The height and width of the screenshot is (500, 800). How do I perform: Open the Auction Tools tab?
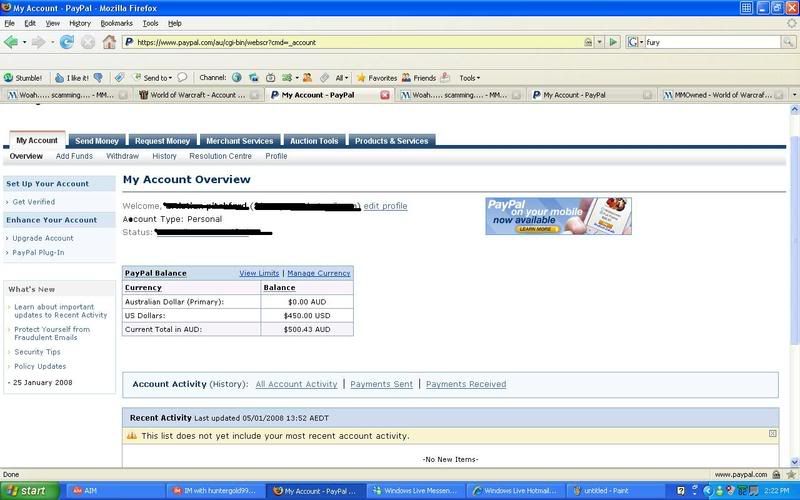pos(314,141)
